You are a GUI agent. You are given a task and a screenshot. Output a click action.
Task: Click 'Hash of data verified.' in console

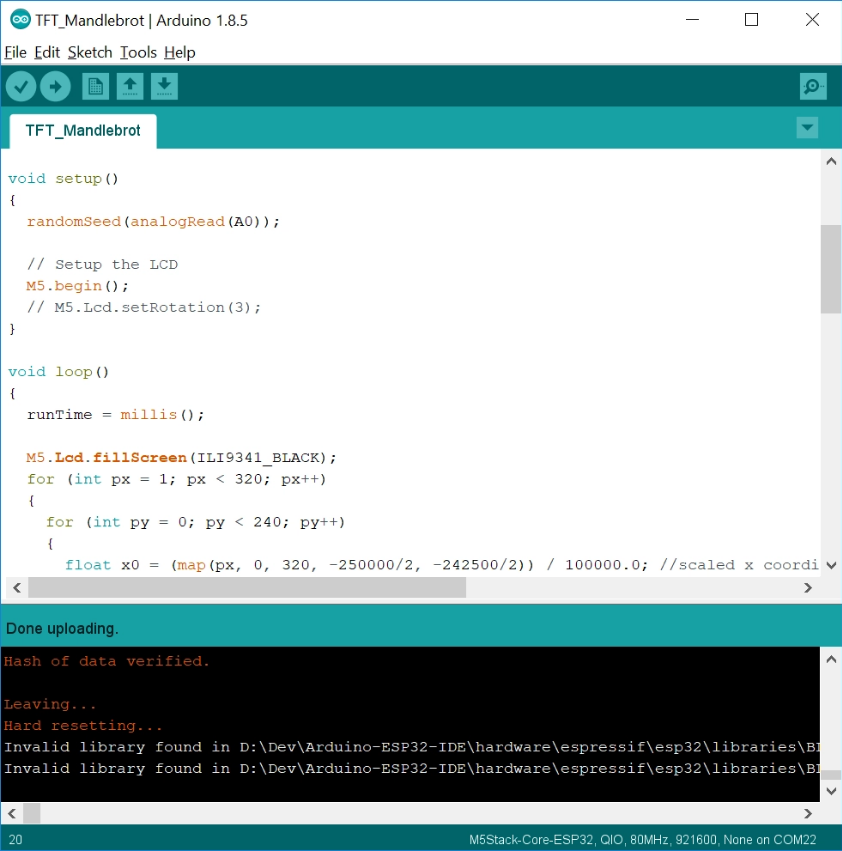click(x=106, y=661)
